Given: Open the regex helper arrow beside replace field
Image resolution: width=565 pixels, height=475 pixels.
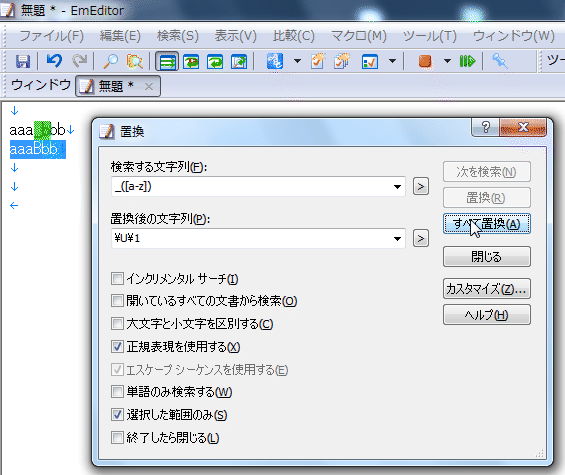Looking at the screenshot, I should click(x=421, y=238).
